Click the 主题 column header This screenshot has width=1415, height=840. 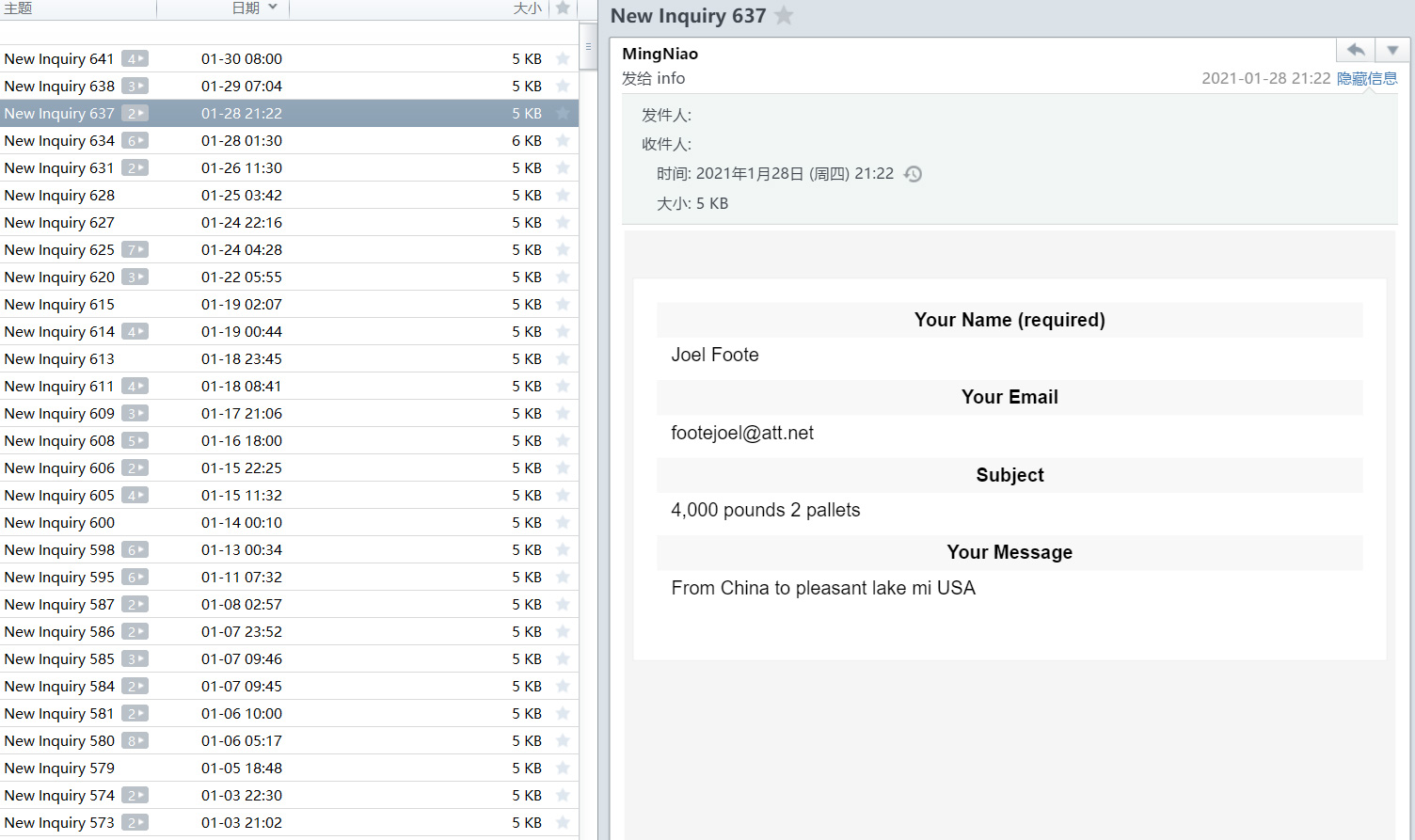[x=19, y=8]
